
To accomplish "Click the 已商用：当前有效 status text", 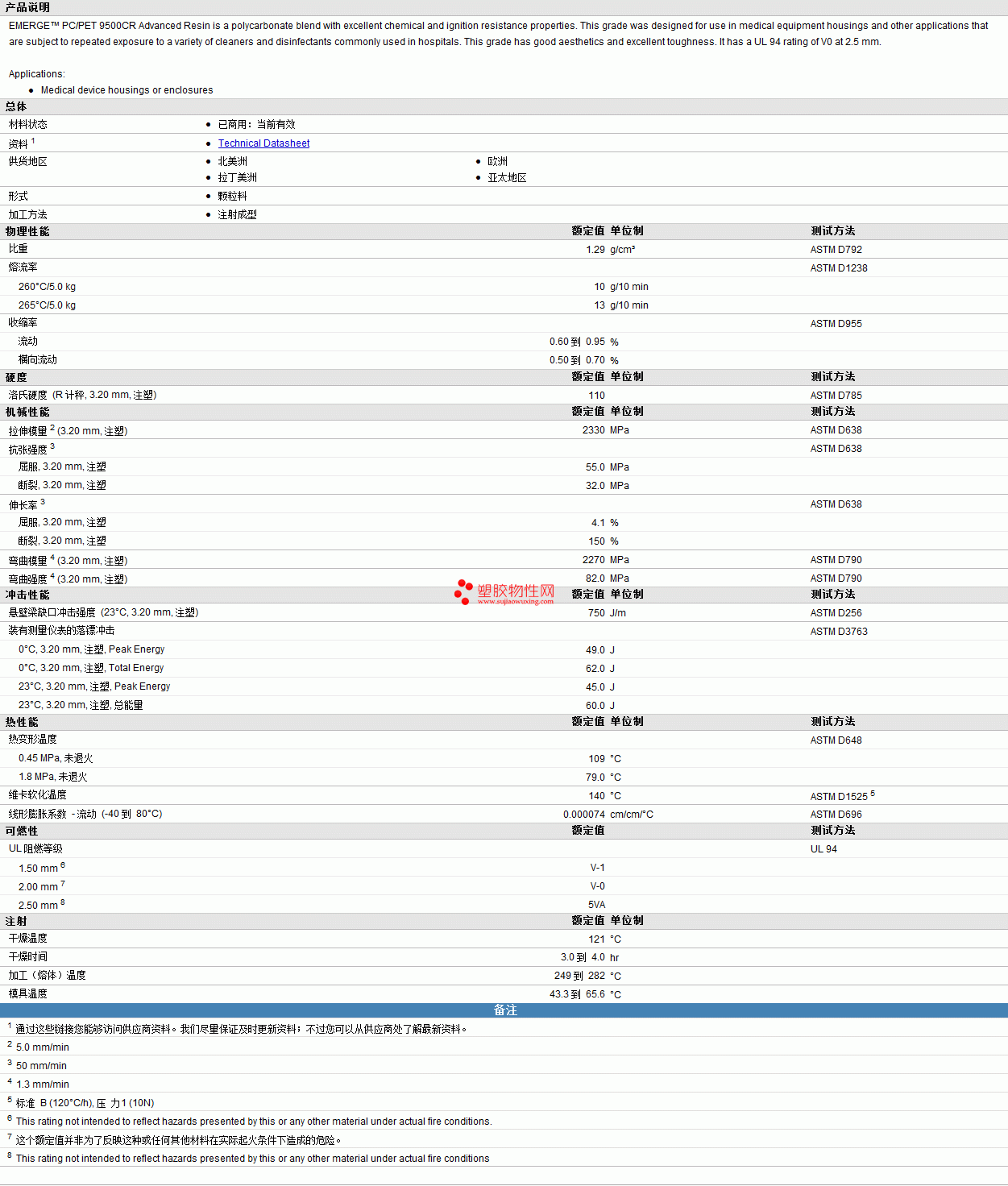I will 257,124.
